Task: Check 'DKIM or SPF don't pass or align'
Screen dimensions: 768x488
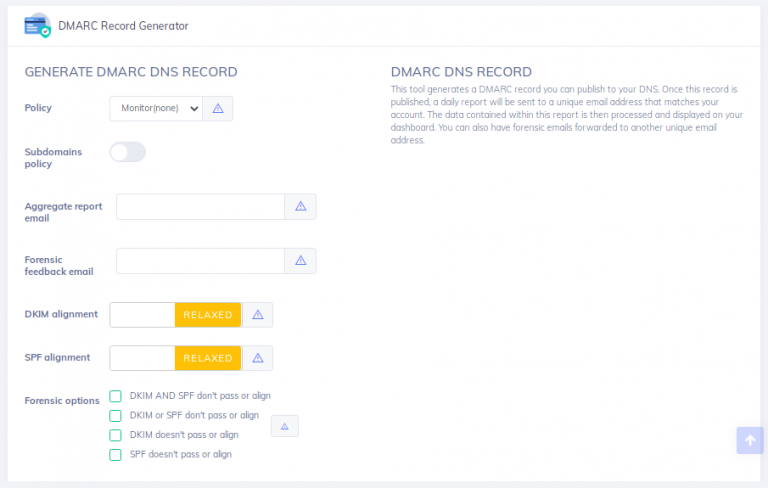Action: tap(116, 415)
